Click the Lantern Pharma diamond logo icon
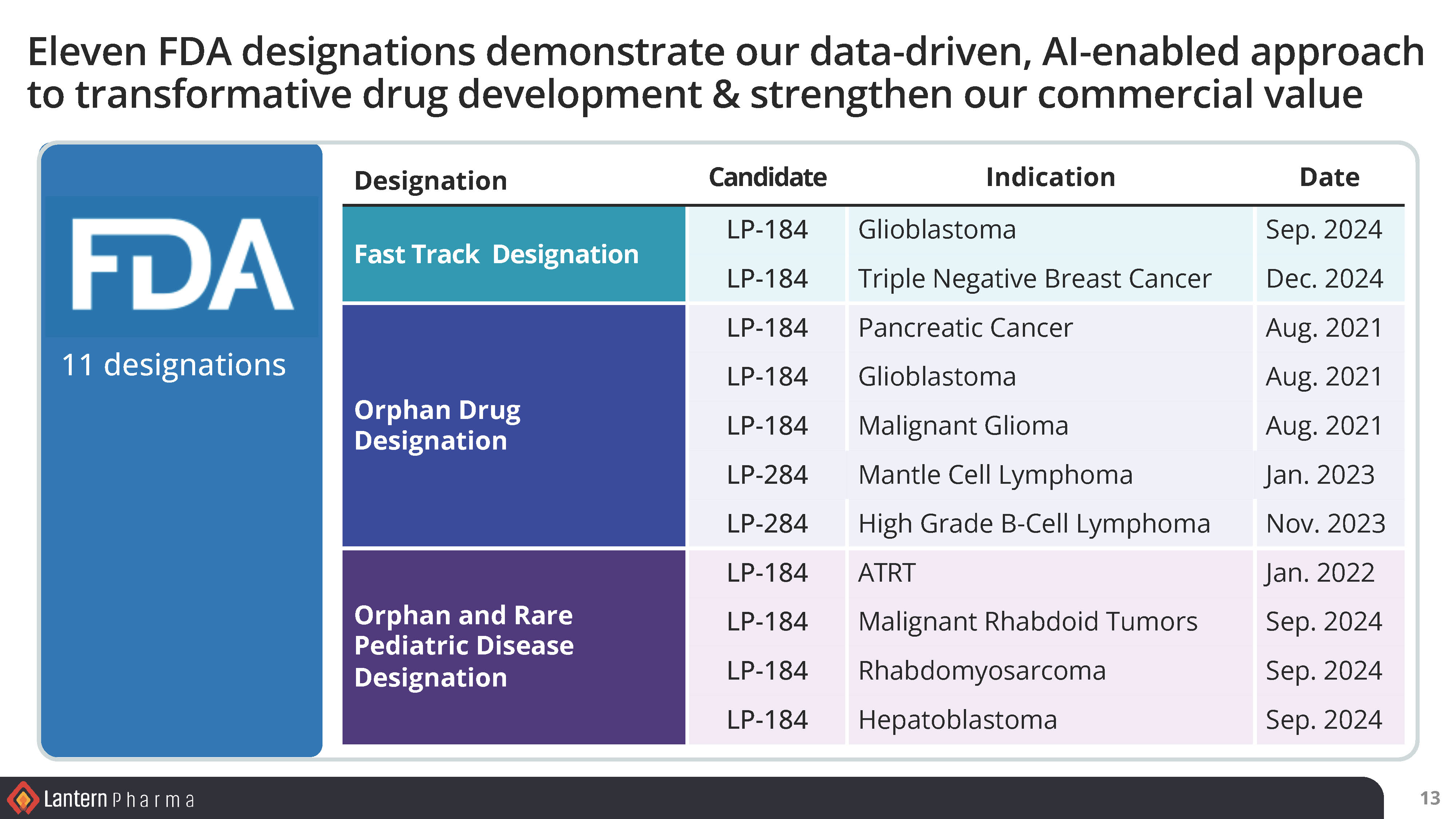 [x=23, y=798]
